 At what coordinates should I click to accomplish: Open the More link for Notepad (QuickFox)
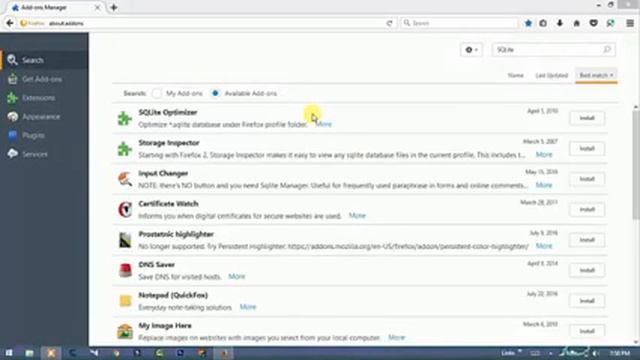click(x=248, y=307)
